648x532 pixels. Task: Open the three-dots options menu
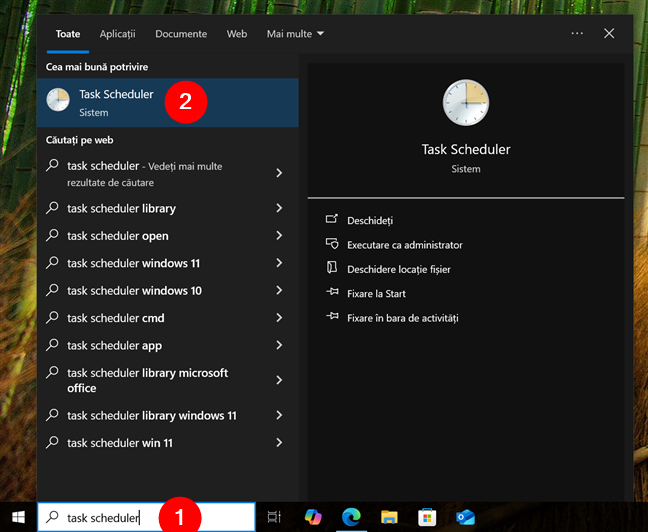click(577, 33)
